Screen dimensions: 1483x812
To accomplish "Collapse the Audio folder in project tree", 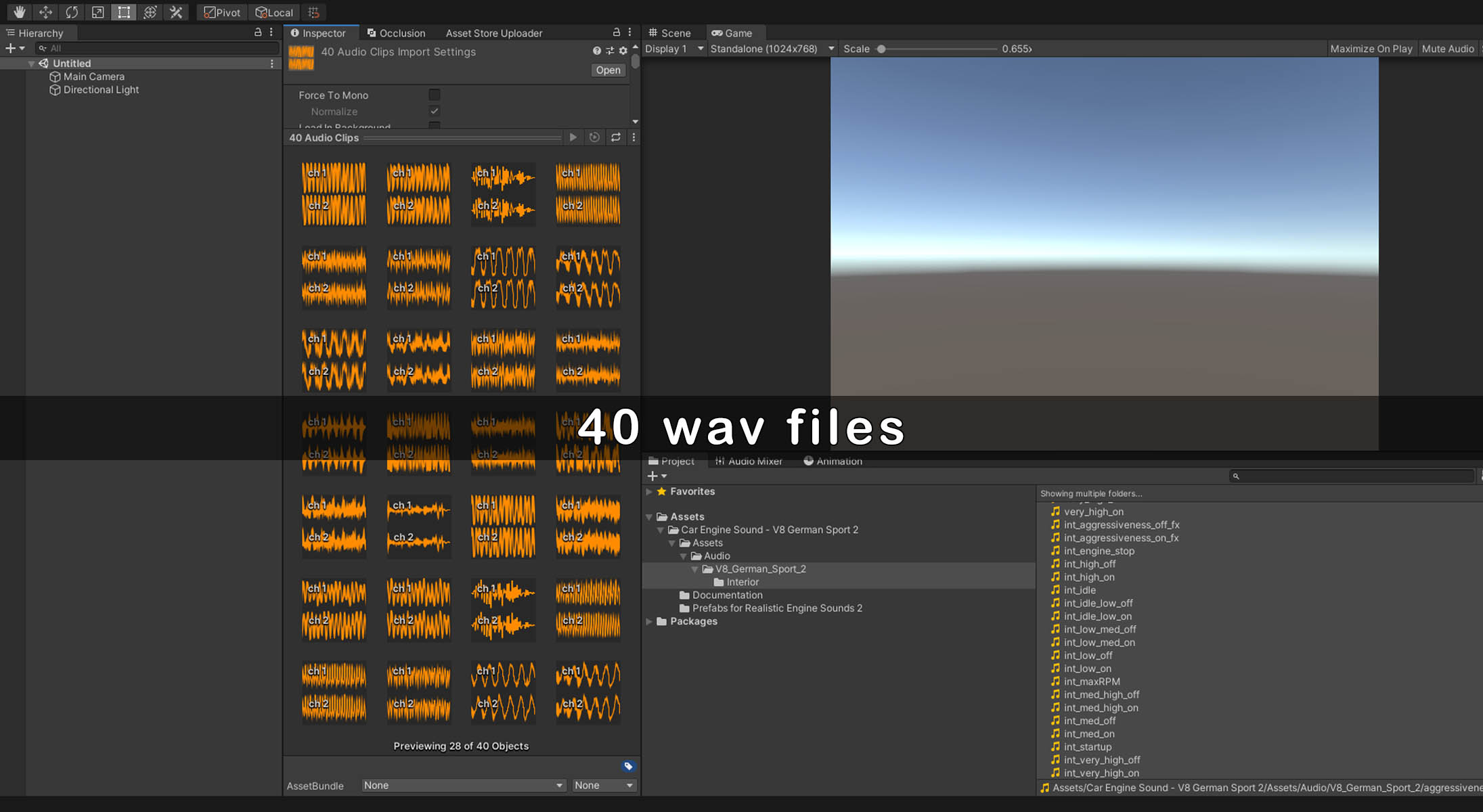I will pyautogui.click(x=684, y=556).
